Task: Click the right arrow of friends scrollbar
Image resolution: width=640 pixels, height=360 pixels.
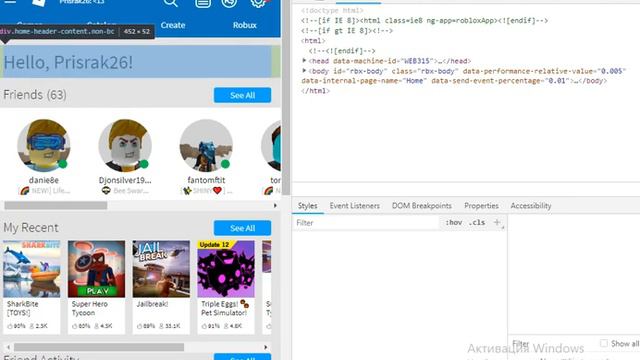Action: [x=275, y=206]
